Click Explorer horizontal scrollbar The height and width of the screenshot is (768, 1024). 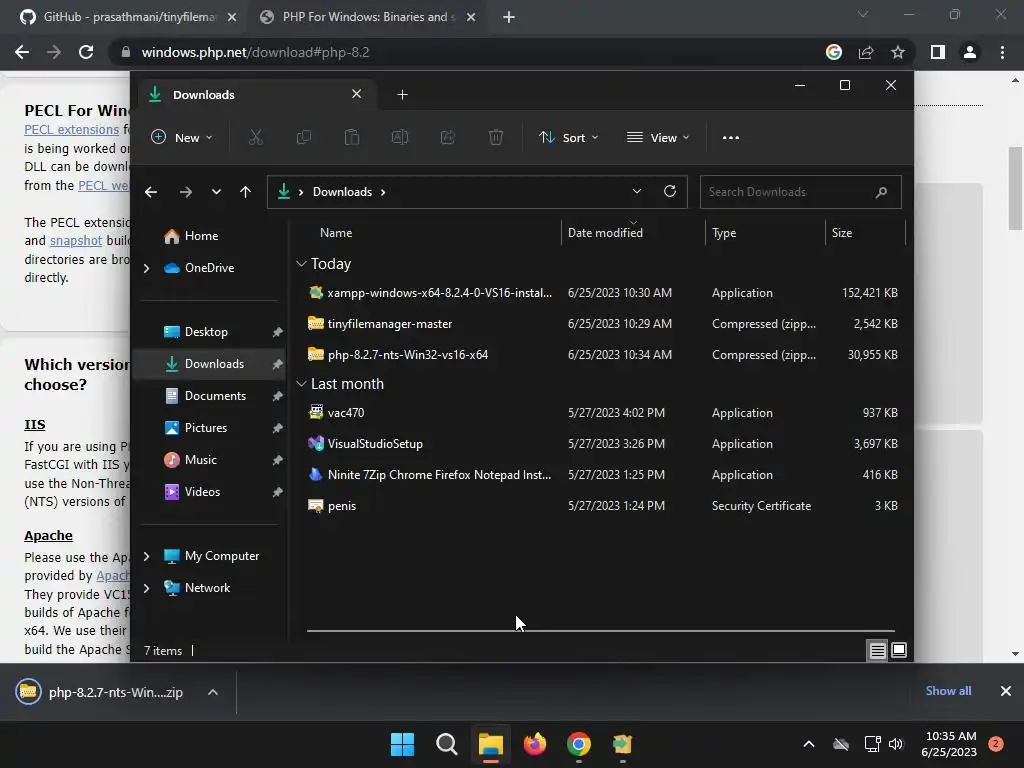coord(601,631)
